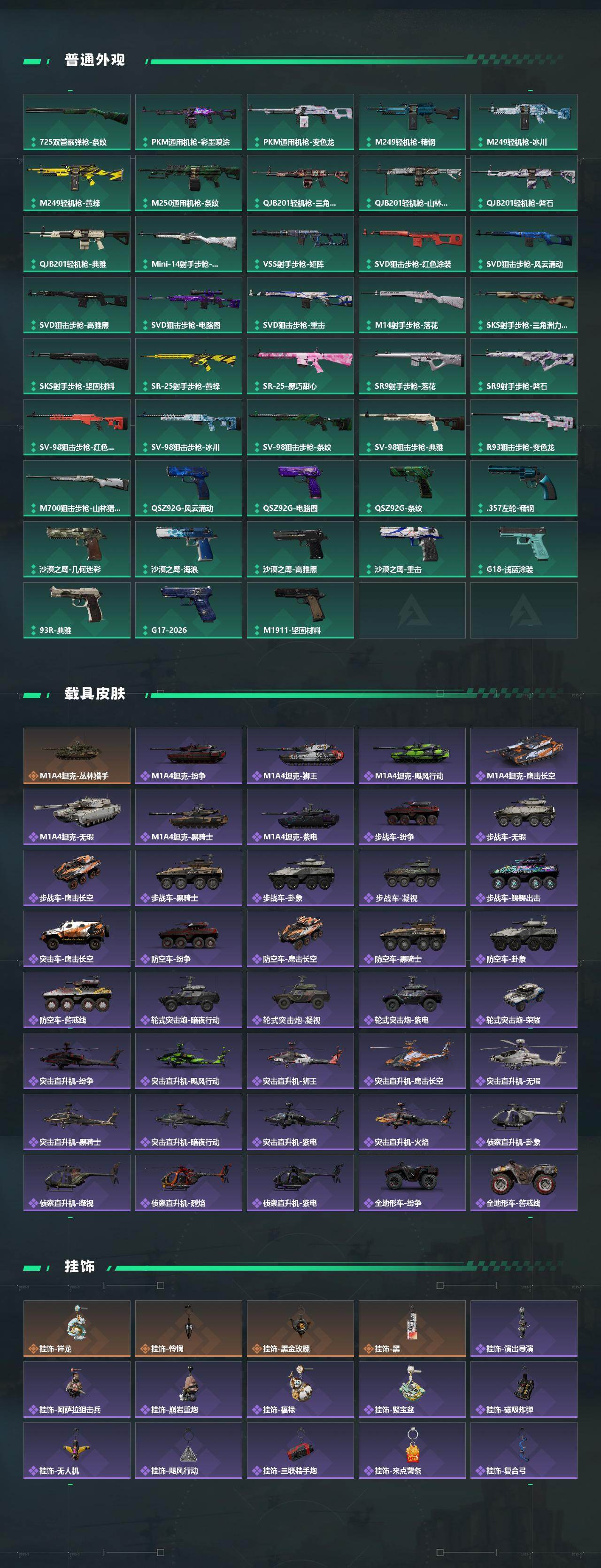
Task: Select the M1911-坚固材料 pistol card
Action: click(300, 610)
